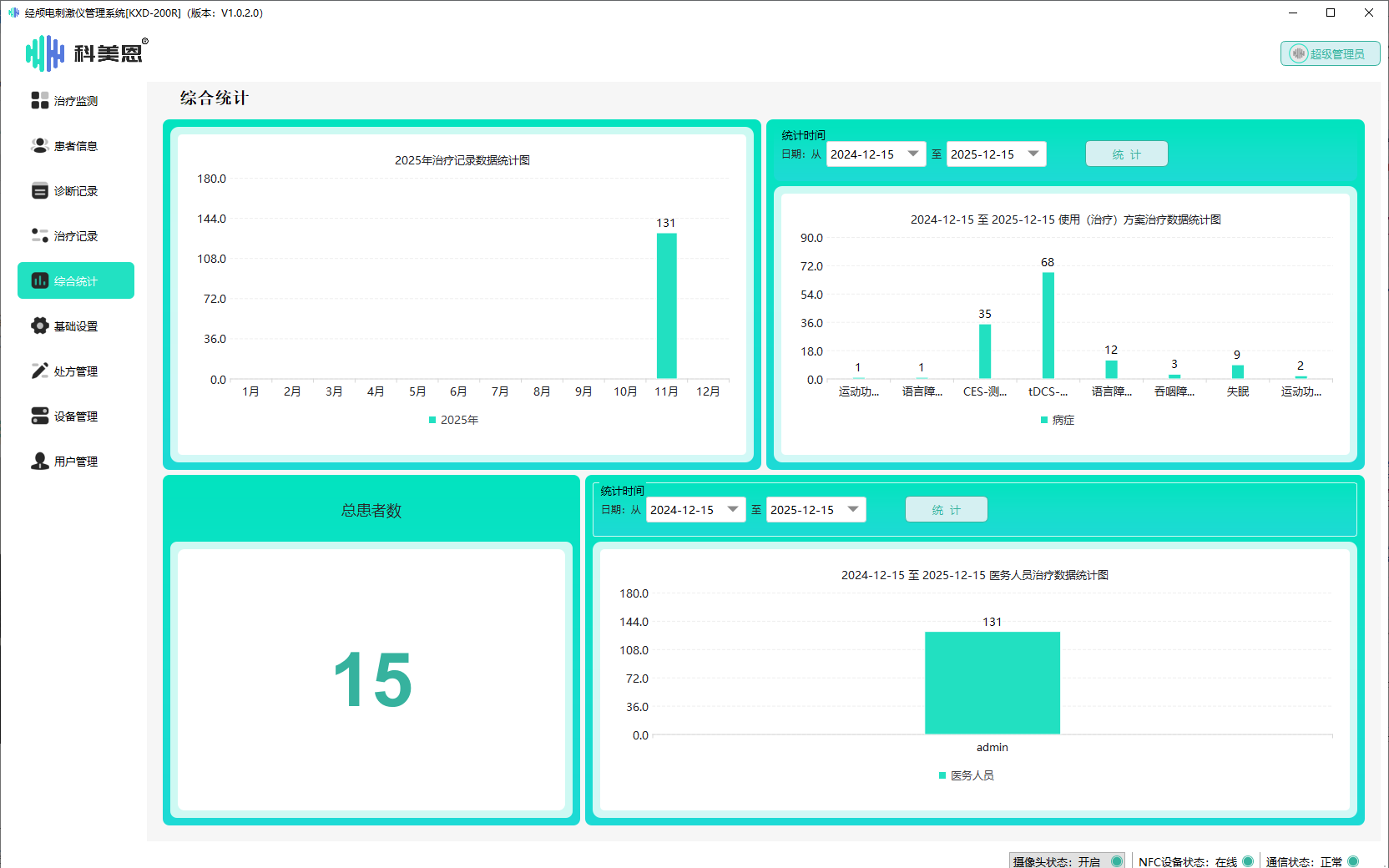Click the camera status indicator light
1389x868 pixels.
pos(1117,861)
